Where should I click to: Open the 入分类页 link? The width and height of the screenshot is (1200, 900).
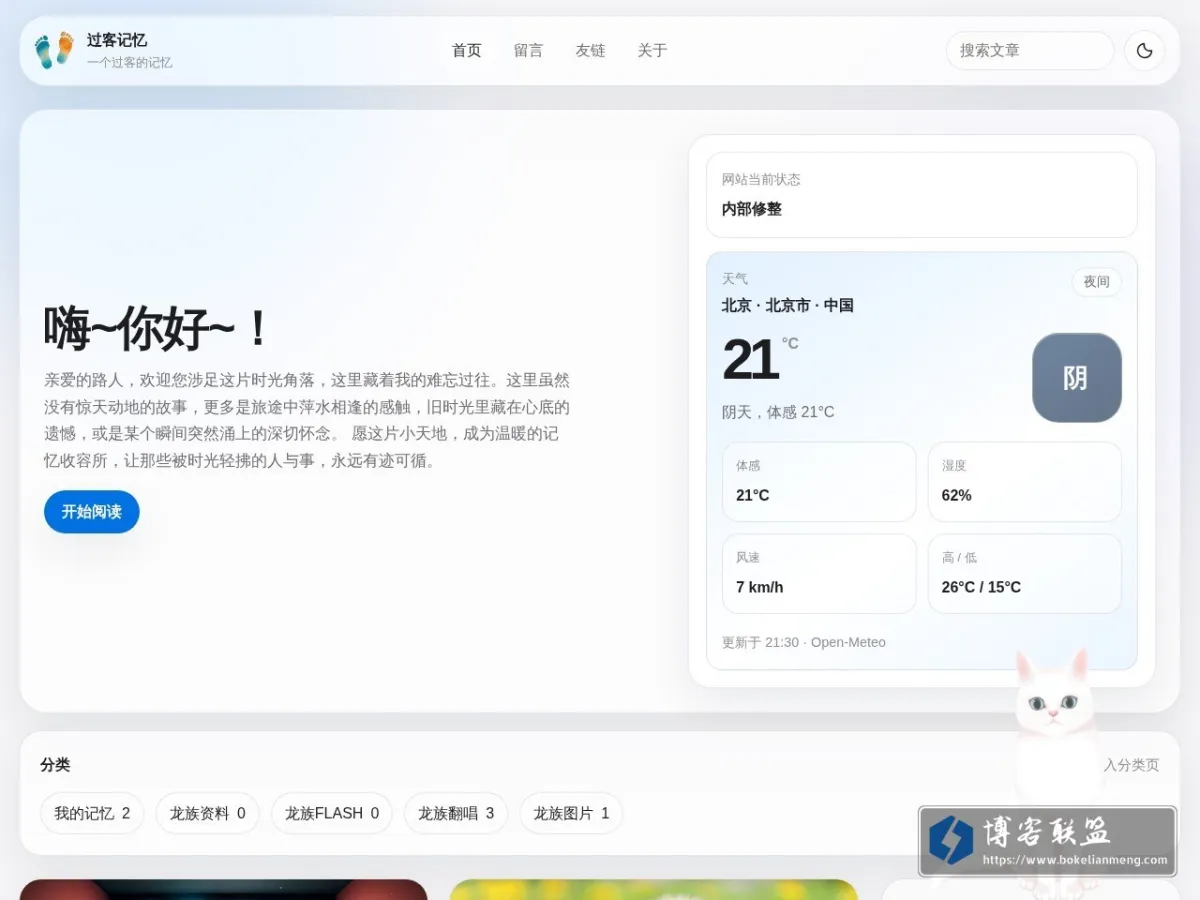tap(1132, 765)
